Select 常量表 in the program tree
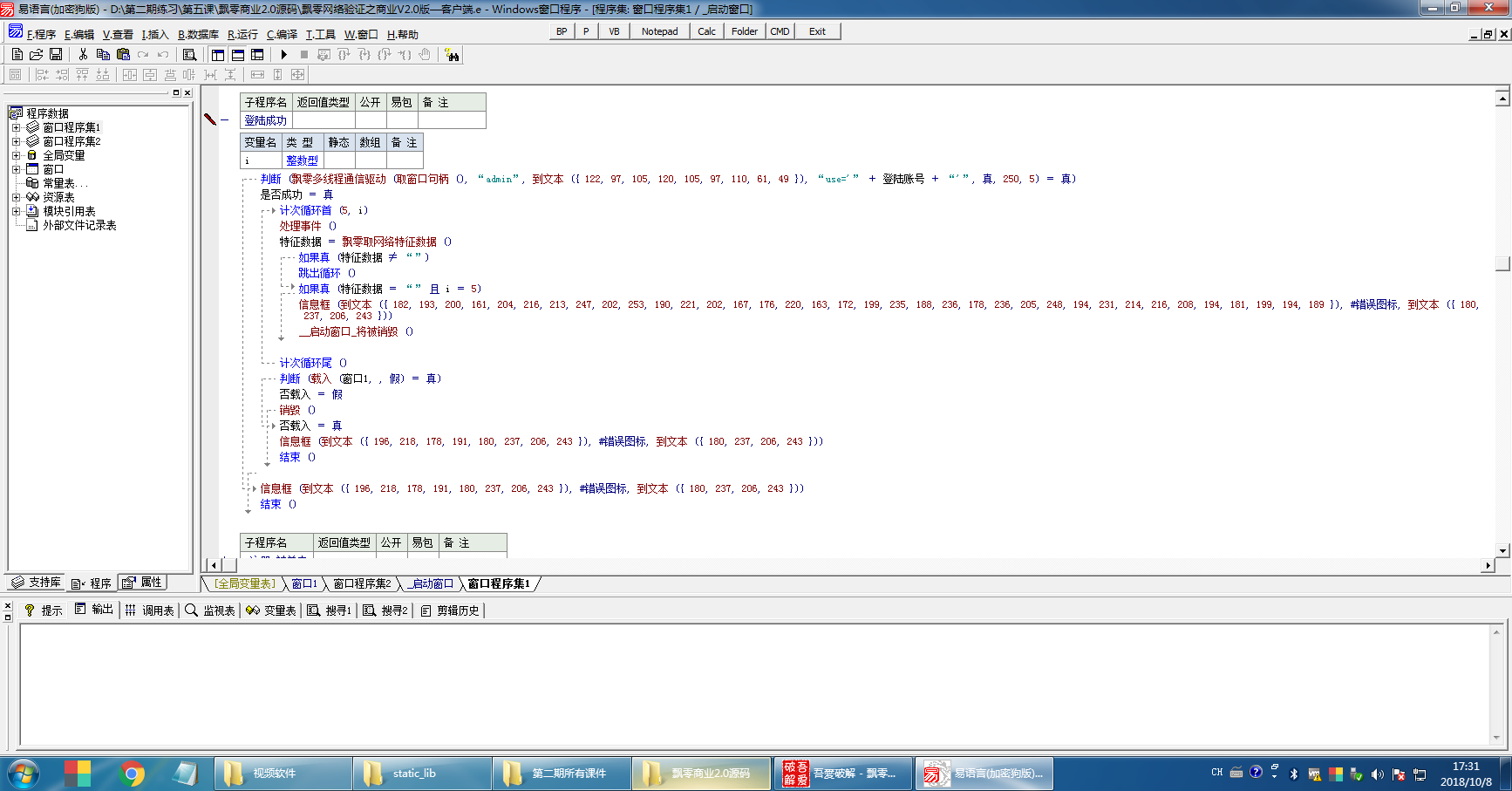This screenshot has width=1512, height=791. click(65, 183)
